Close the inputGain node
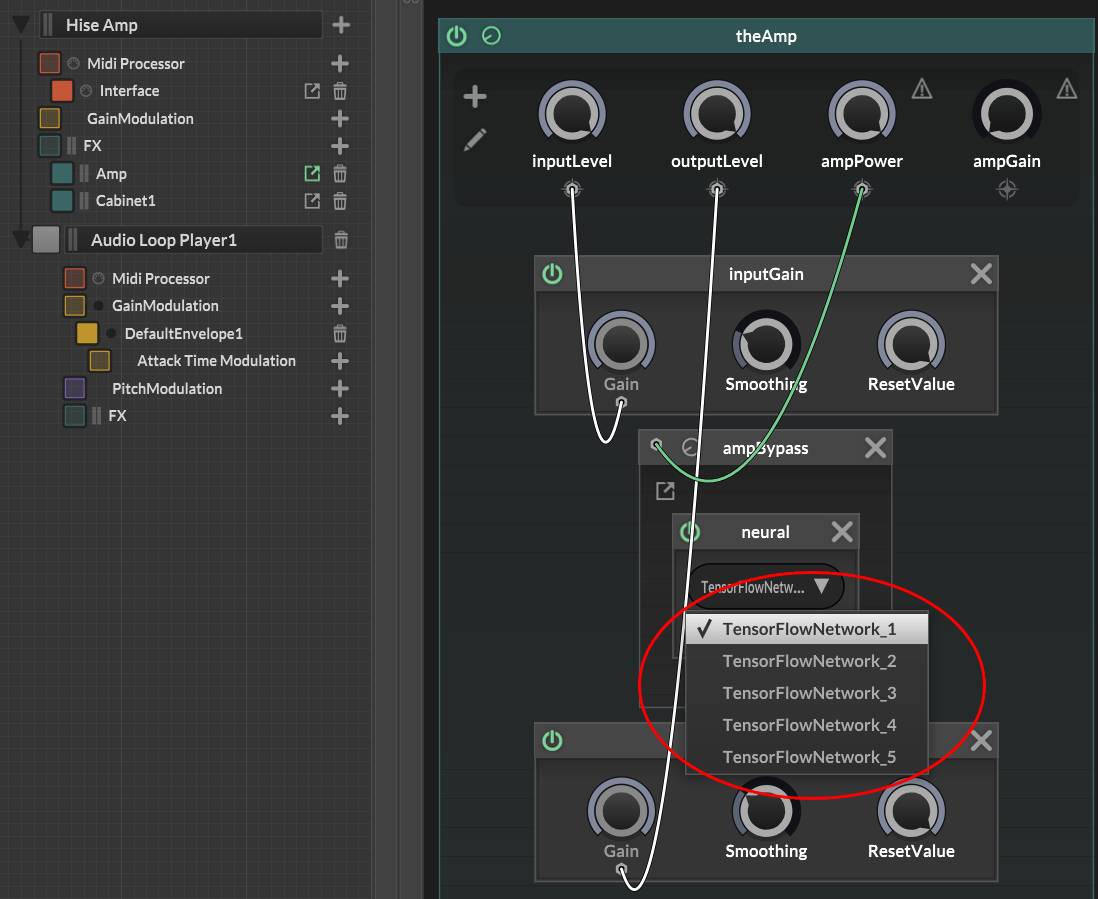 [x=981, y=274]
